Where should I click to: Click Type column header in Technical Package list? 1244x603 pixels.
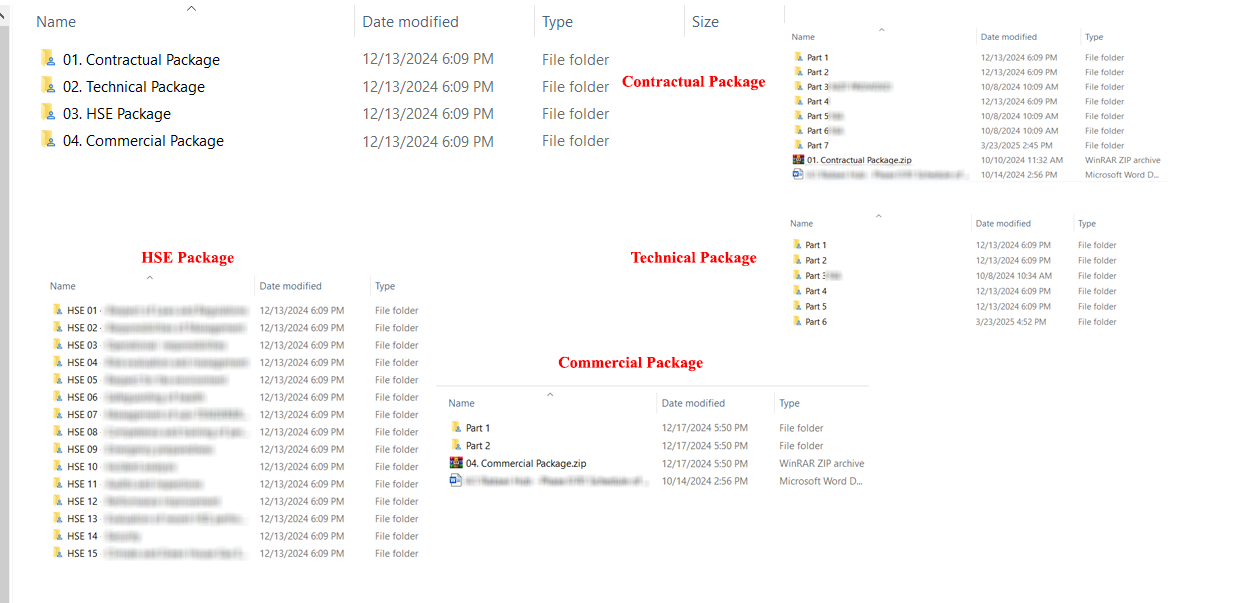(x=1087, y=224)
